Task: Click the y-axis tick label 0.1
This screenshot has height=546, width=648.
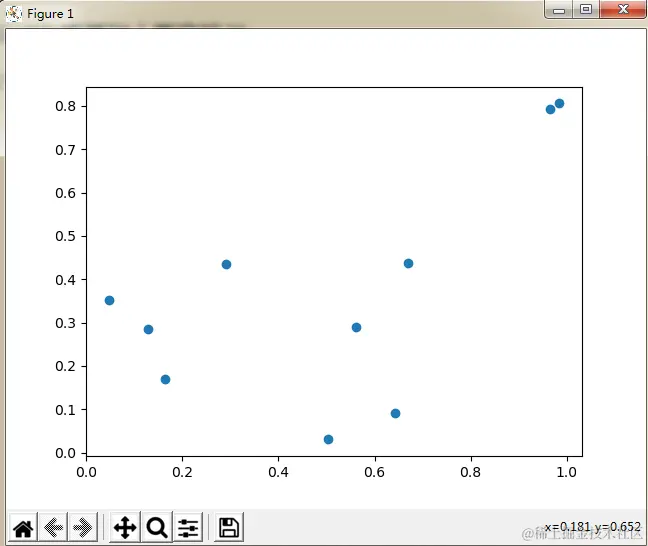Action: point(66,410)
